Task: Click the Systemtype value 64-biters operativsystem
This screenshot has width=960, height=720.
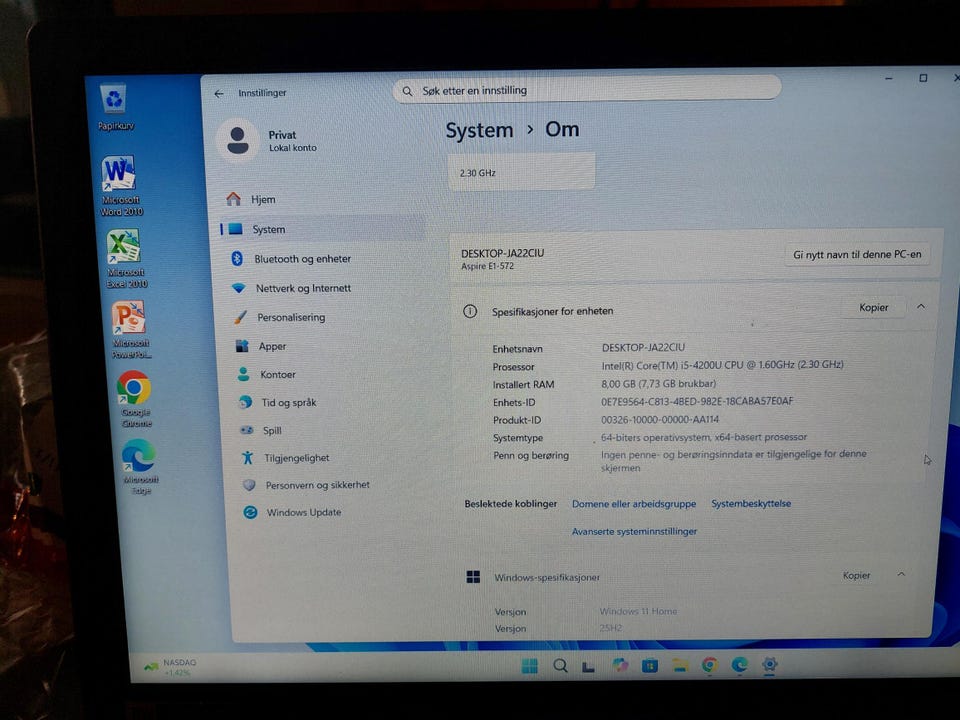Action: pyautogui.click(x=703, y=437)
